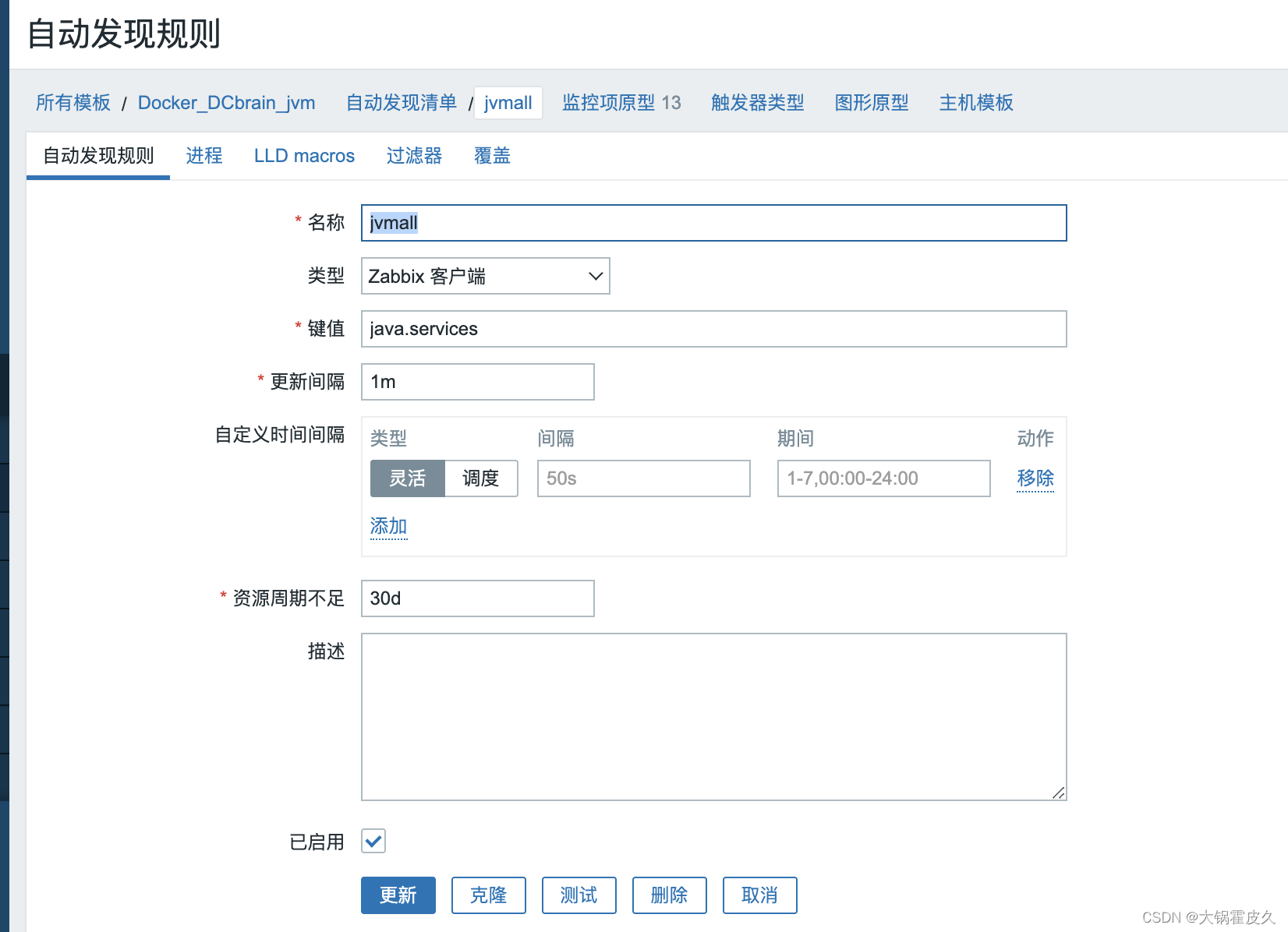Open the 图形原型 graph prototypes link
The width and height of the screenshot is (1288, 932).
coord(871,102)
